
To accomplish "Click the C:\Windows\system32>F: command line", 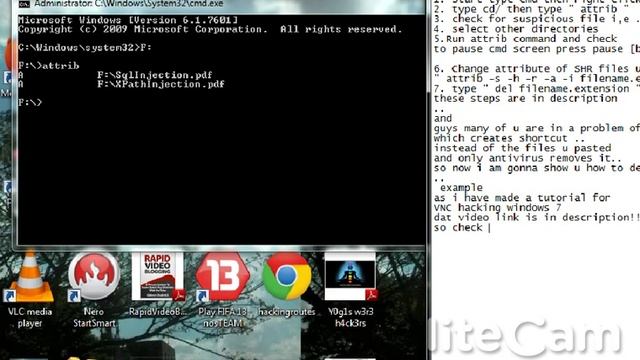I will pyautogui.click(x=85, y=48).
